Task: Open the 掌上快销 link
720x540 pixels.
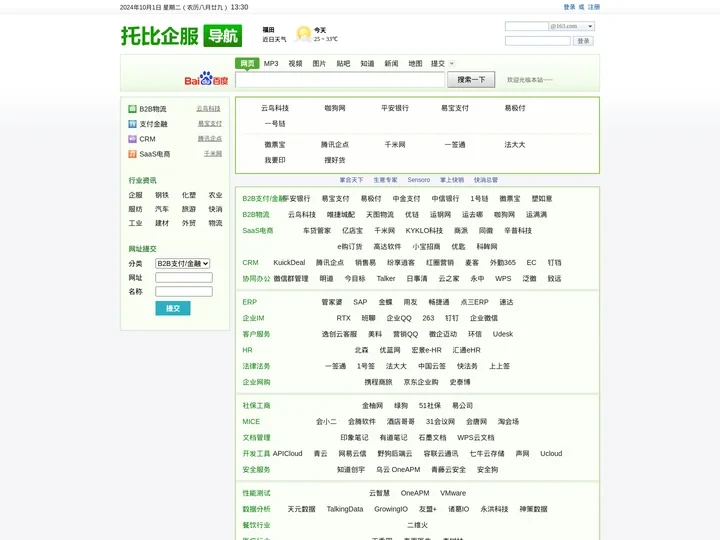Action: click(452, 180)
